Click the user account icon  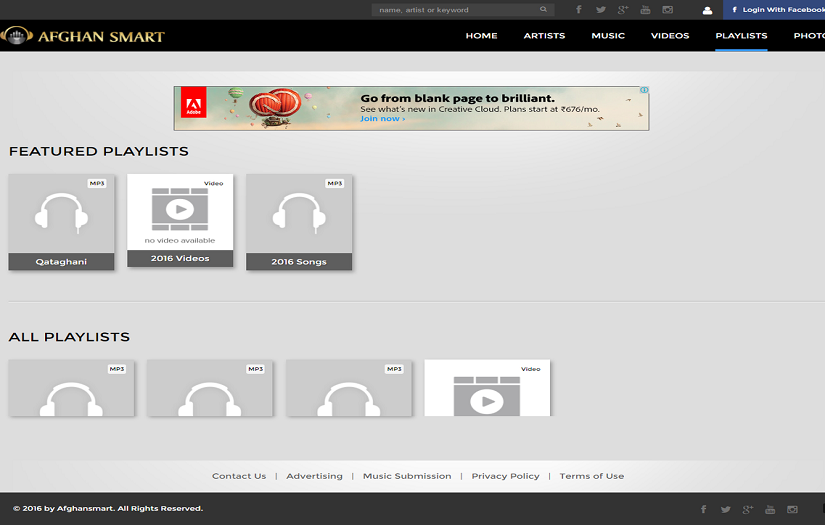[708, 10]
